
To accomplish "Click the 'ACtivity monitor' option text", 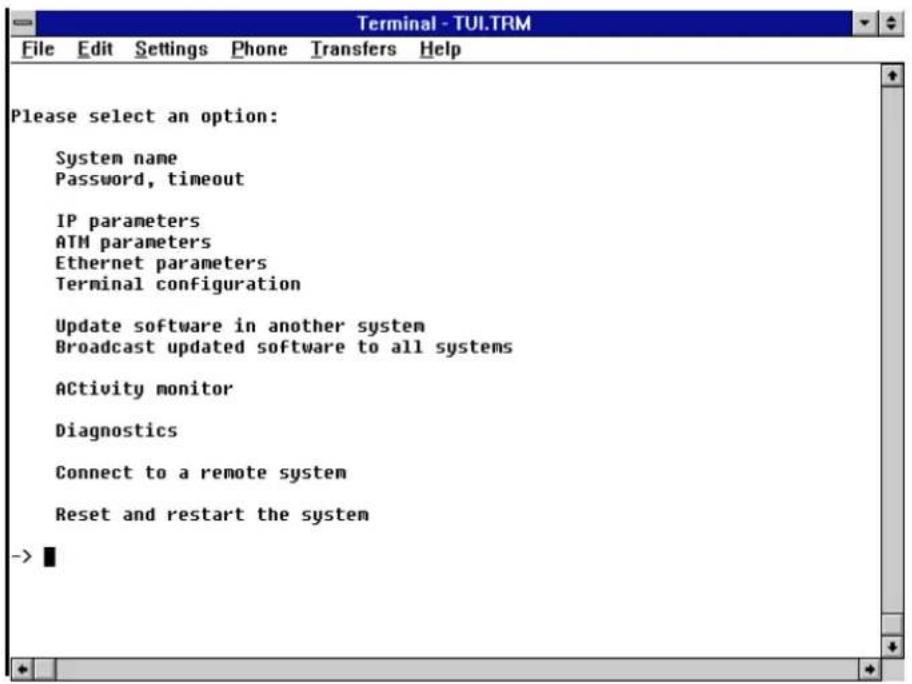I will pyautogui.click(x=144, y=389).
